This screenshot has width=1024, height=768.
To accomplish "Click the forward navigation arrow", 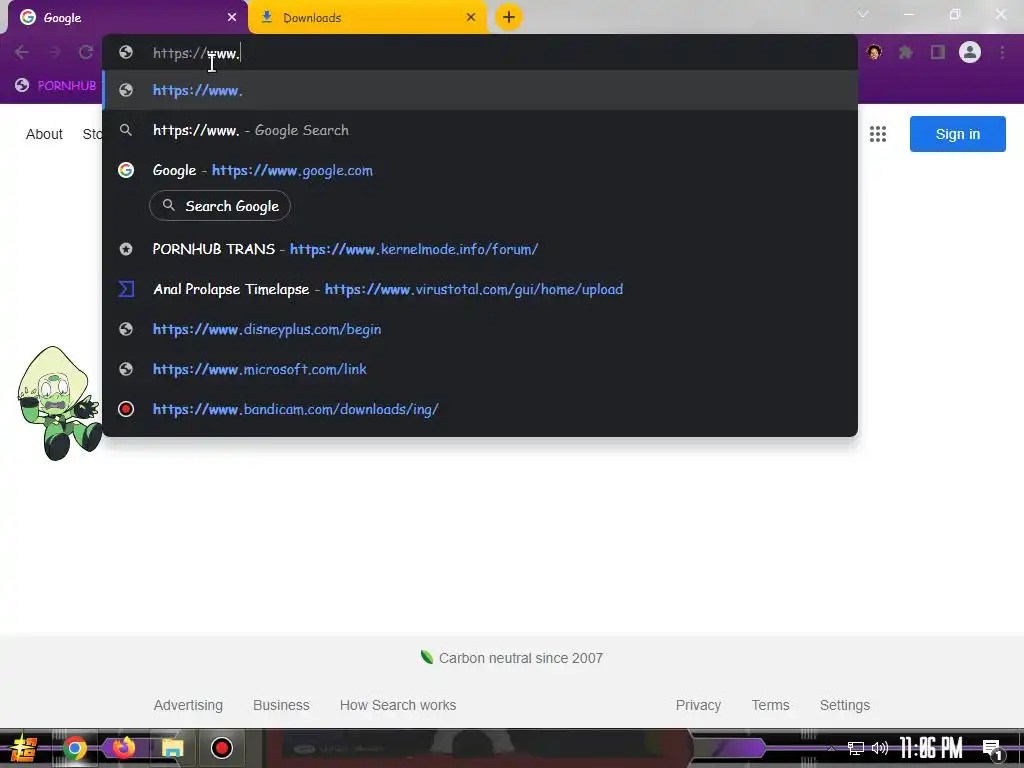I will (54, 52).
